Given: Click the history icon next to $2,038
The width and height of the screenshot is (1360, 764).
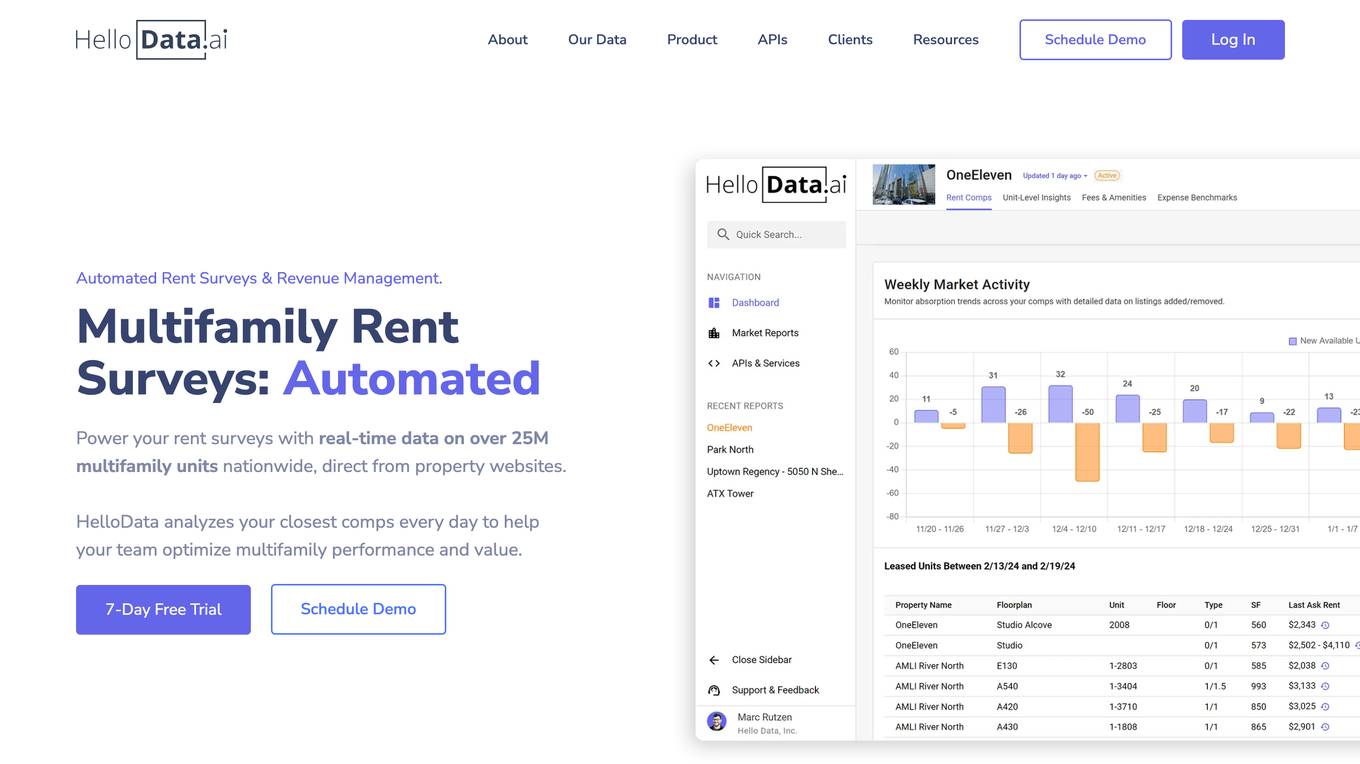Looking at the screenshot, I should (1325, 666).
